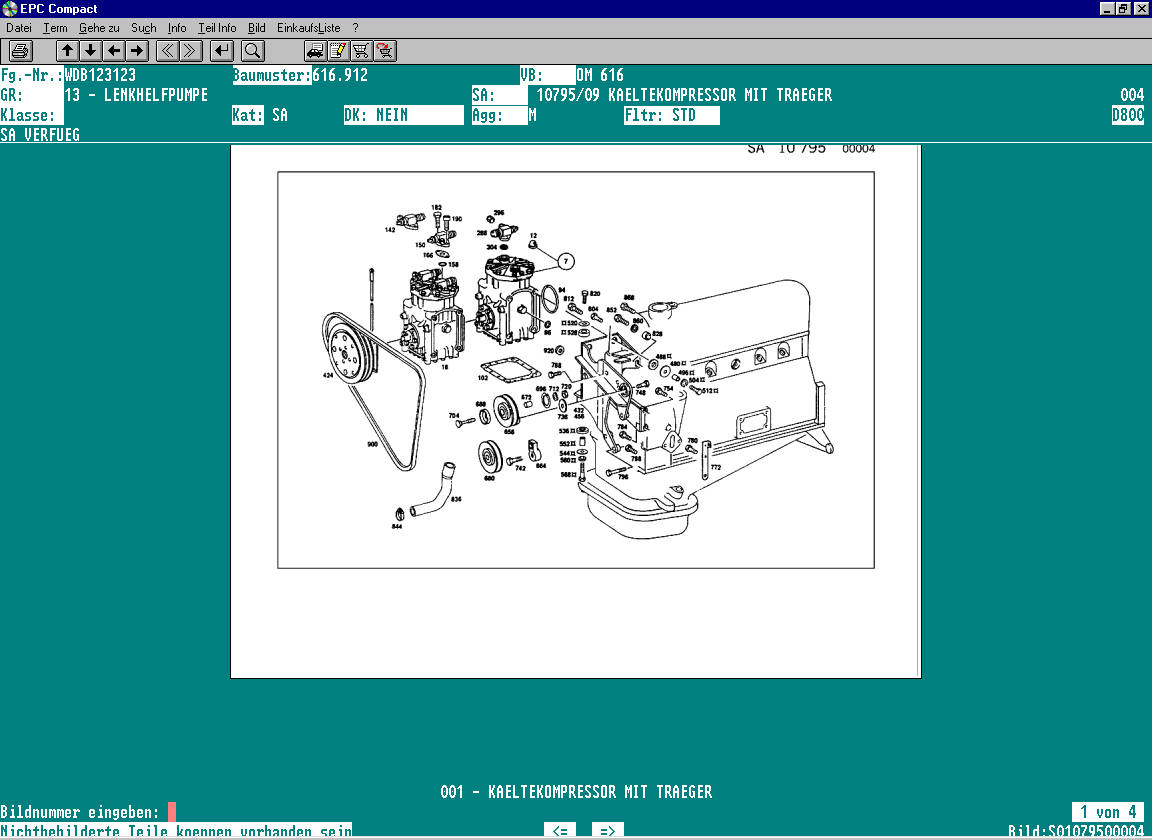Click the cart with red arrow icon
Viewport: 1152px width, 840px height.
click(385, 50)
